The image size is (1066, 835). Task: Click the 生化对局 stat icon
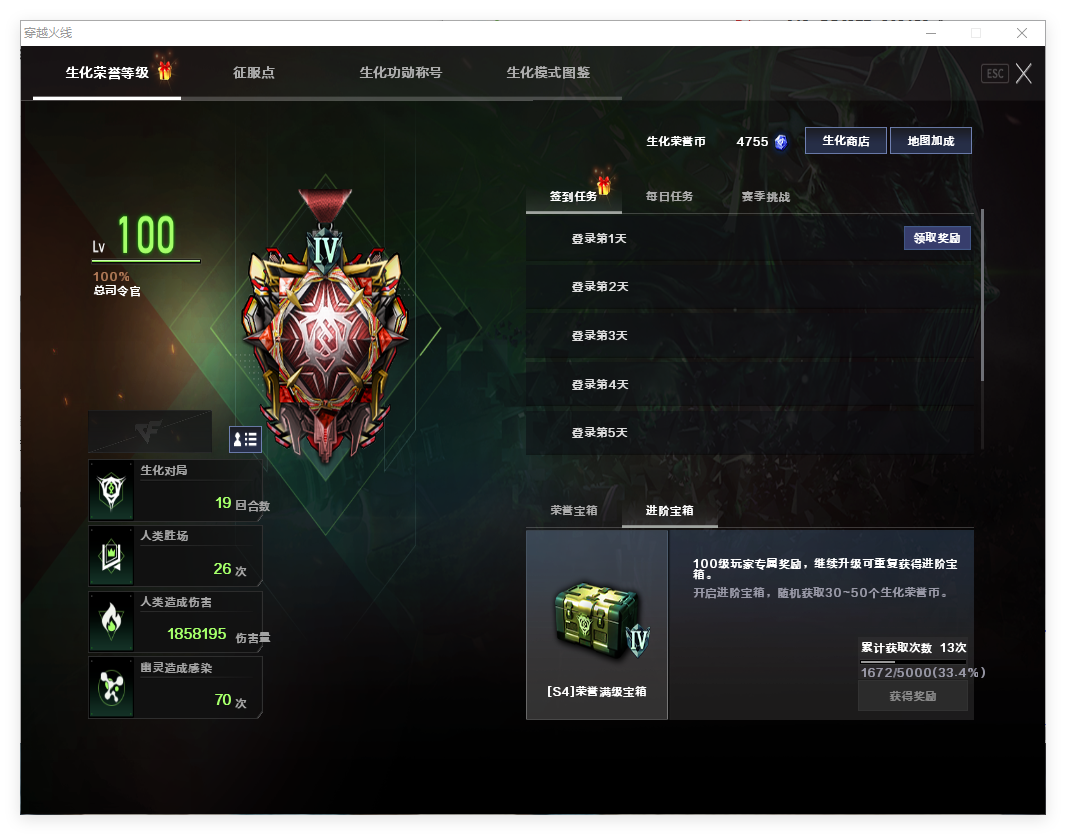pyautogui.click(x=110, y=489)
